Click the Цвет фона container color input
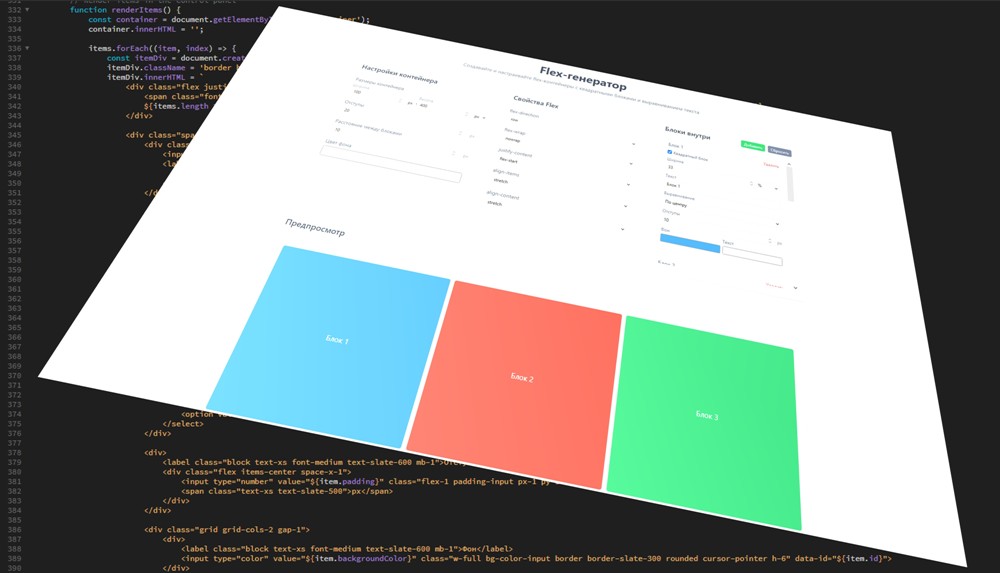 390,166
